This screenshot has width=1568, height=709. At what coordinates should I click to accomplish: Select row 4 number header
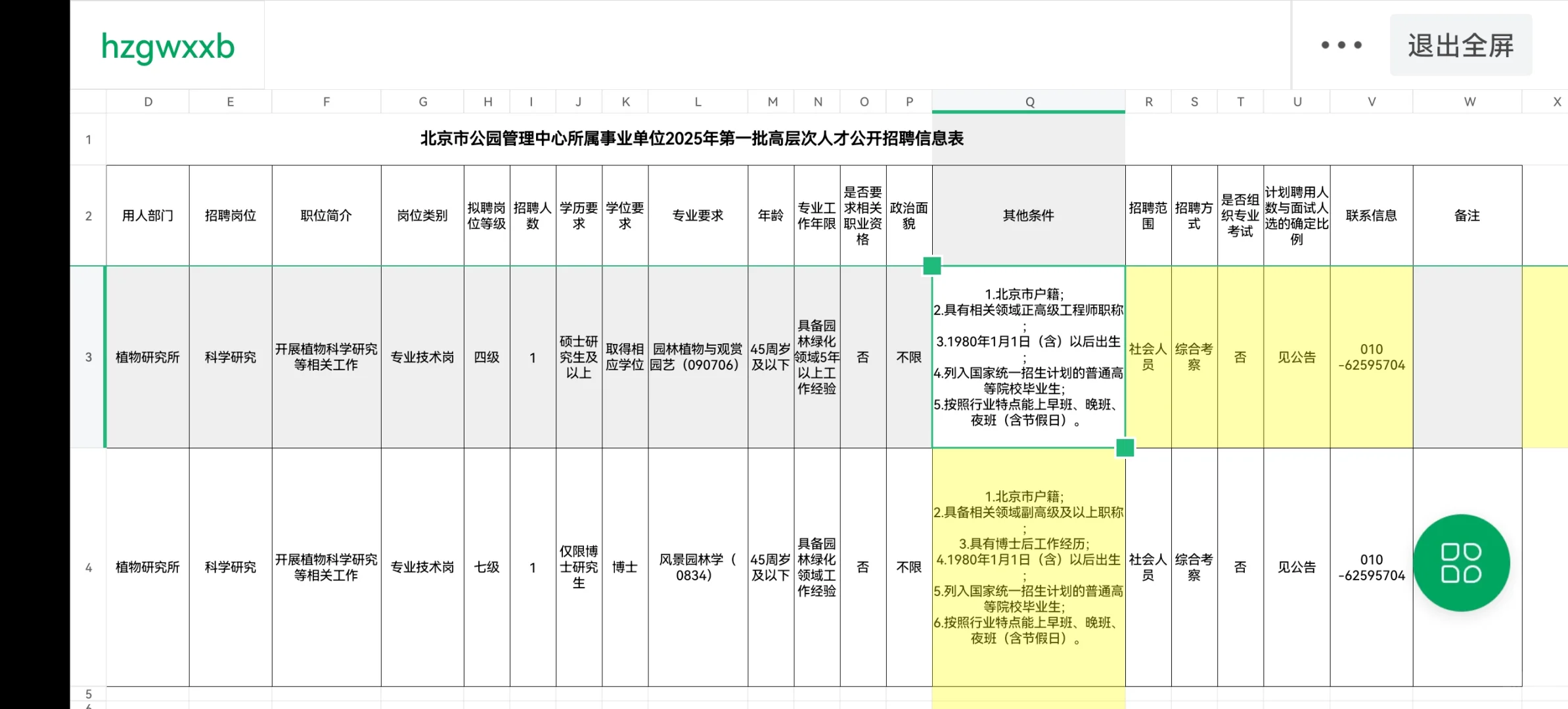tap(88, 567)
